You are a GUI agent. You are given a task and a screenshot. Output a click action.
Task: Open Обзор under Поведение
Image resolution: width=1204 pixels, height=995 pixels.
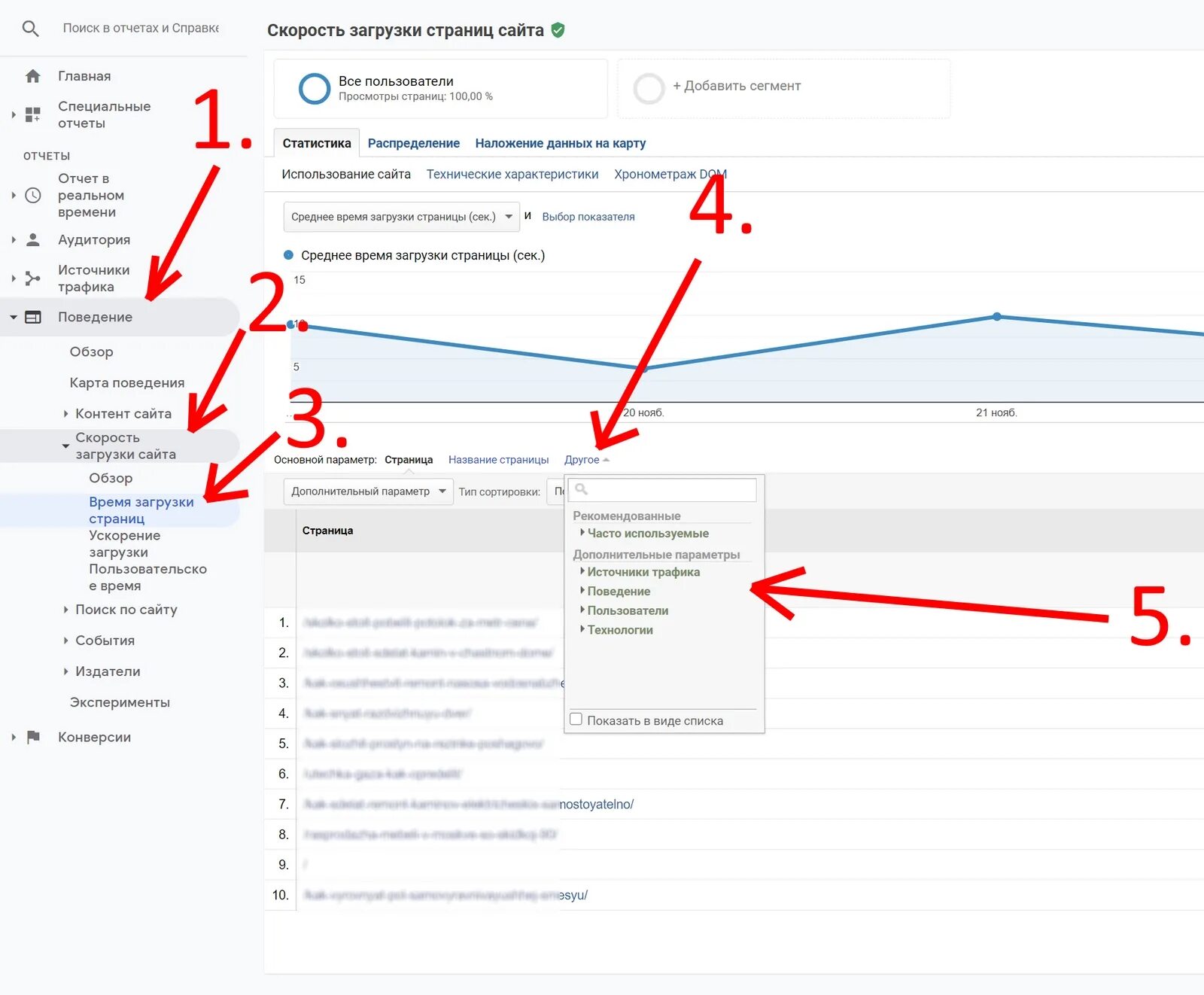[x=91, y=352]
